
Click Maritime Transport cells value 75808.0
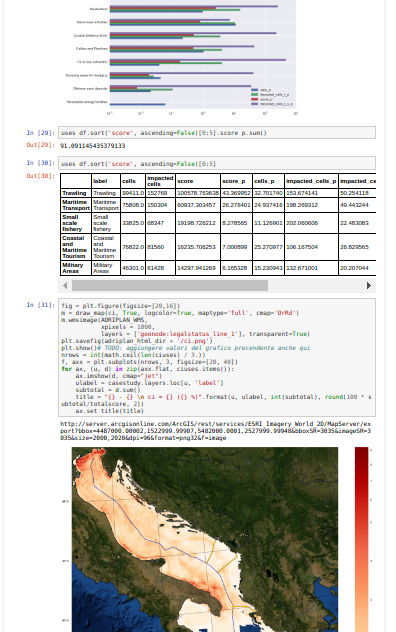(133, 205)
